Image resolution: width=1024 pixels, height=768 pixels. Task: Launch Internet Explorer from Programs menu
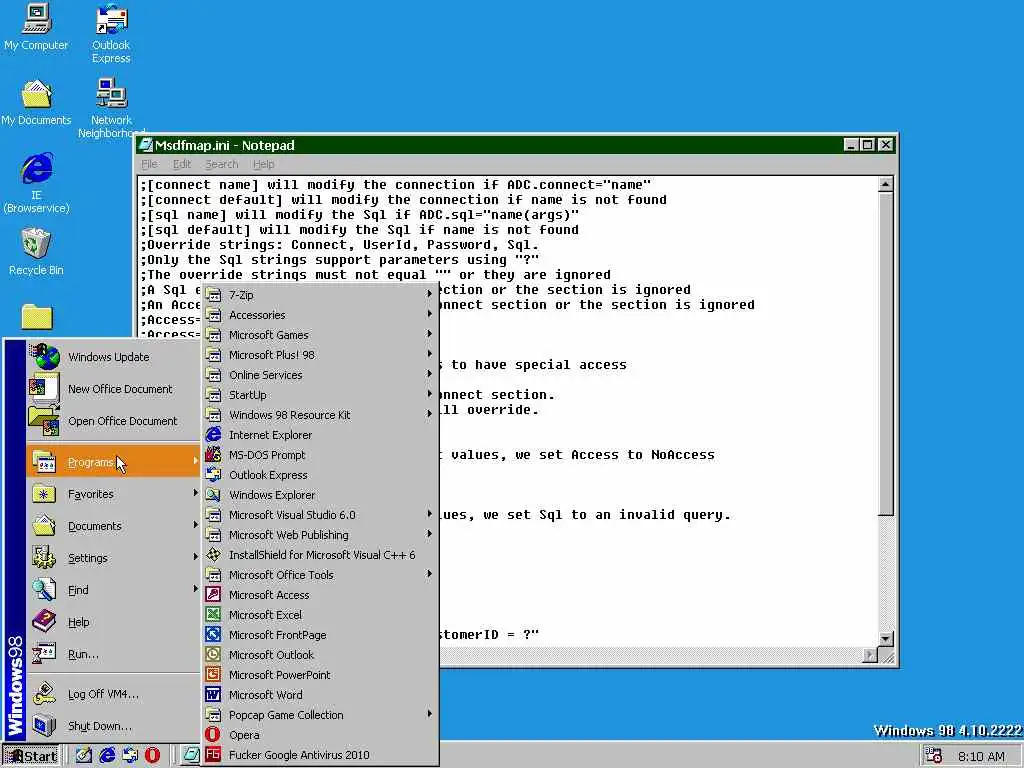point(320,435)
